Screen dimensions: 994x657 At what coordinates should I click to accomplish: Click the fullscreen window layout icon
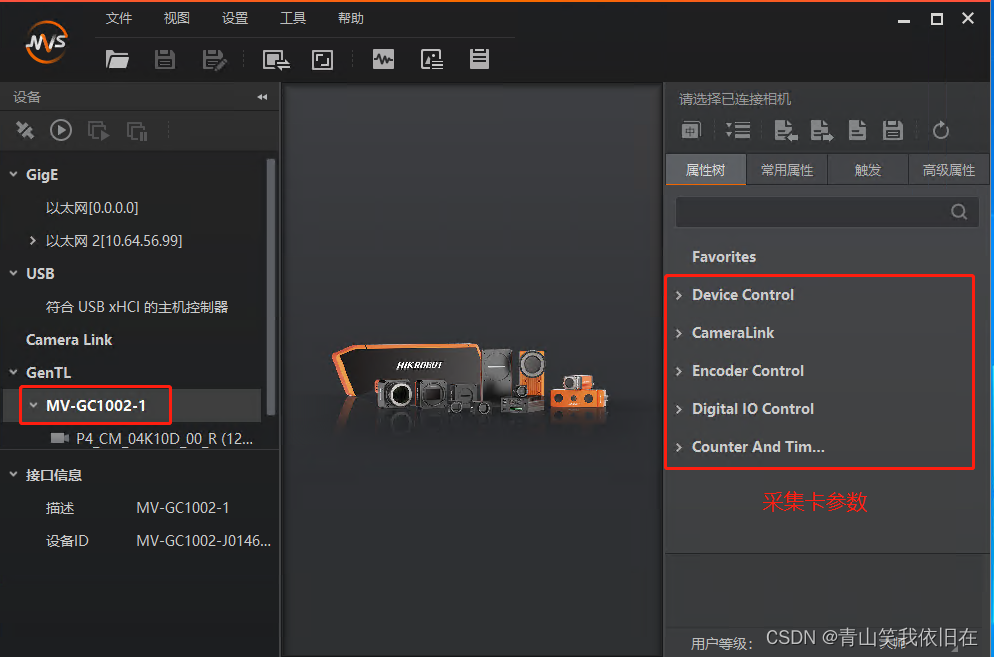tap(322, 60)
